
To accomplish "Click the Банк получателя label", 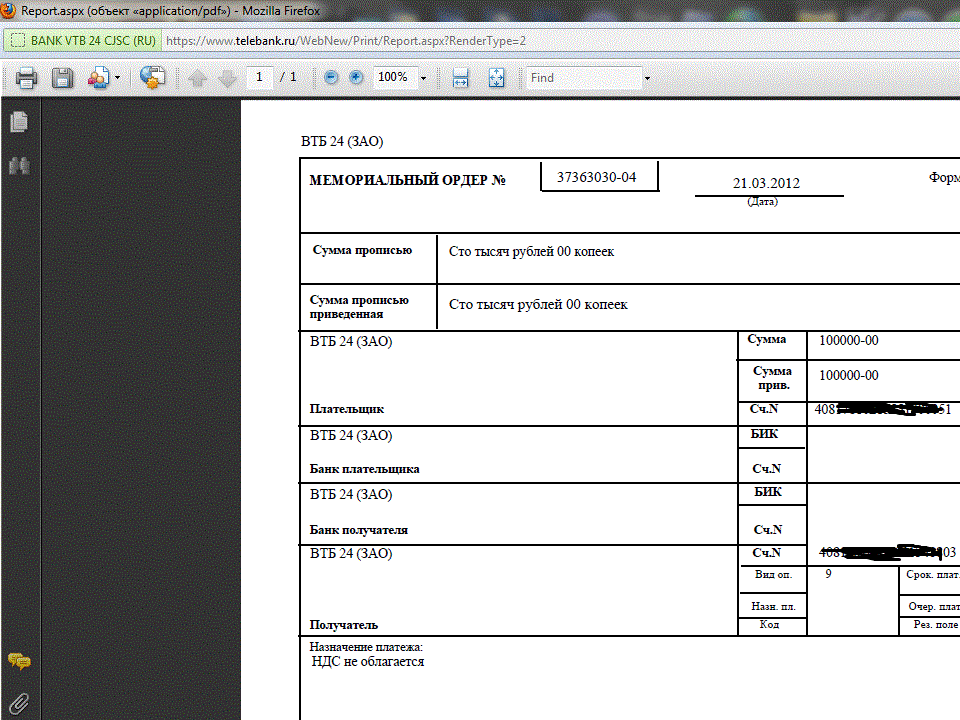I will coord(358,530).
